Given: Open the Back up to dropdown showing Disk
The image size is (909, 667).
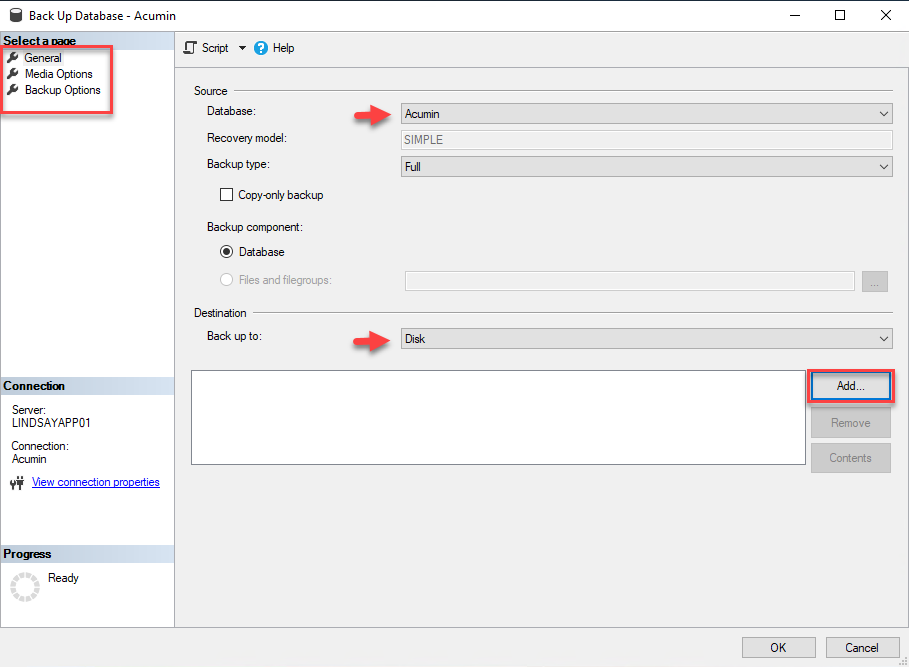Looking at the screenshot, I should pyautogui.click(x=646, y=338).
